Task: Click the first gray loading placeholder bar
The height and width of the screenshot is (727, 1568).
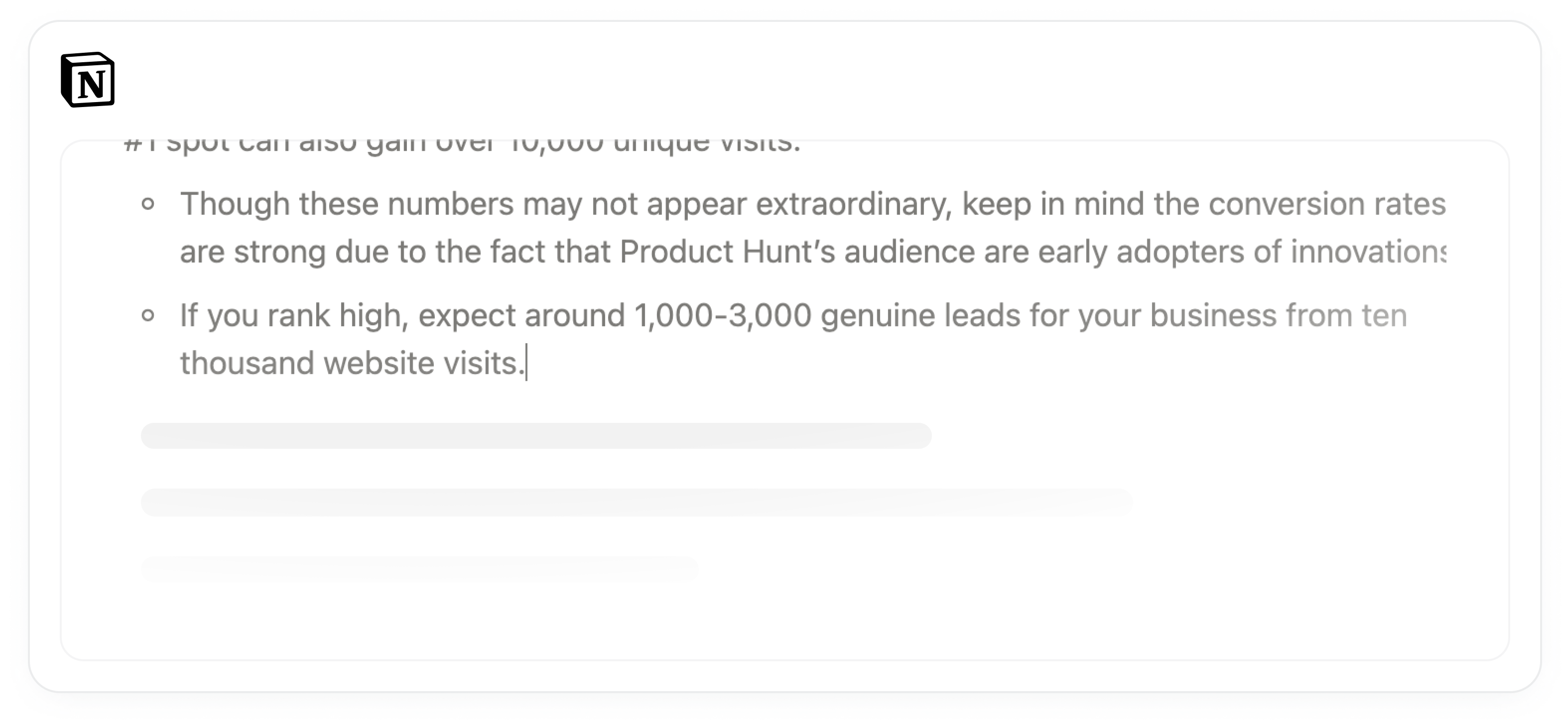Action: pos(535,436)
